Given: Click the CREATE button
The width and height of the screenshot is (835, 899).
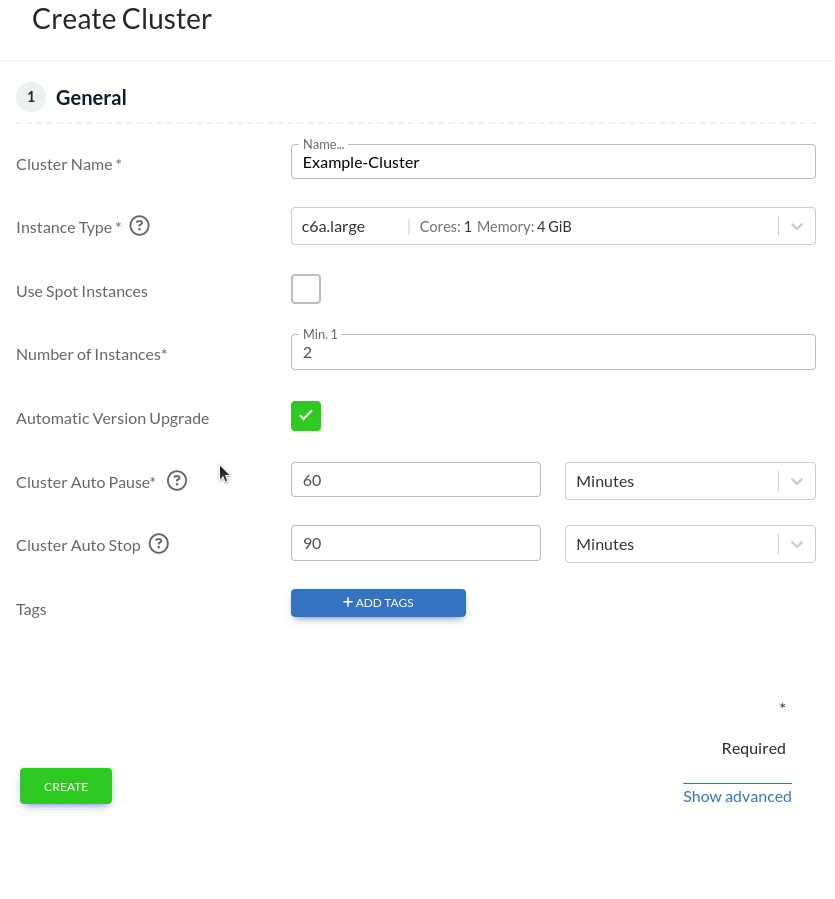Looking at the screenshot, I should point(66,786).
